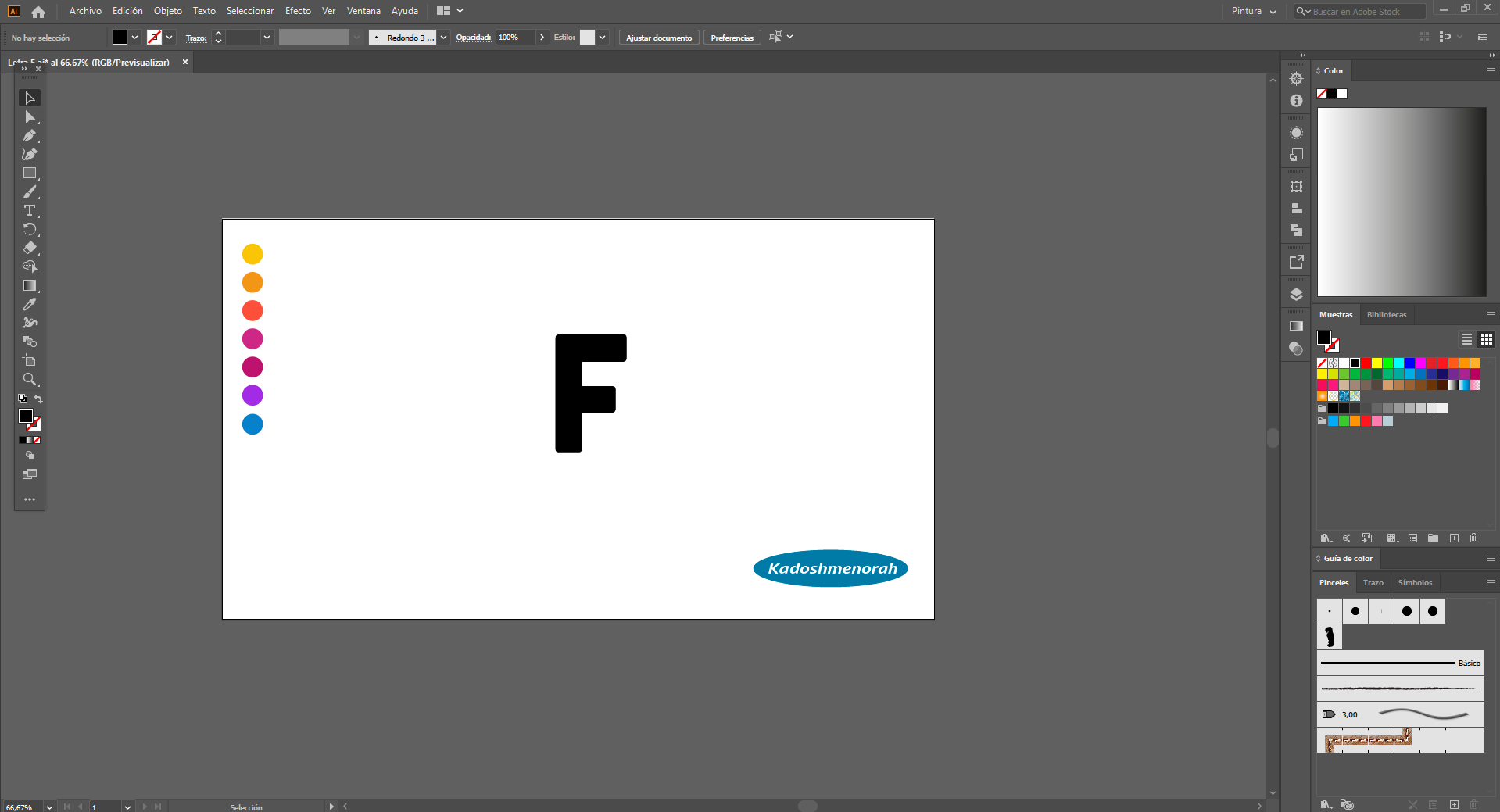
Task: Select the Shape Builder tool
Action: tap(30, 267)
